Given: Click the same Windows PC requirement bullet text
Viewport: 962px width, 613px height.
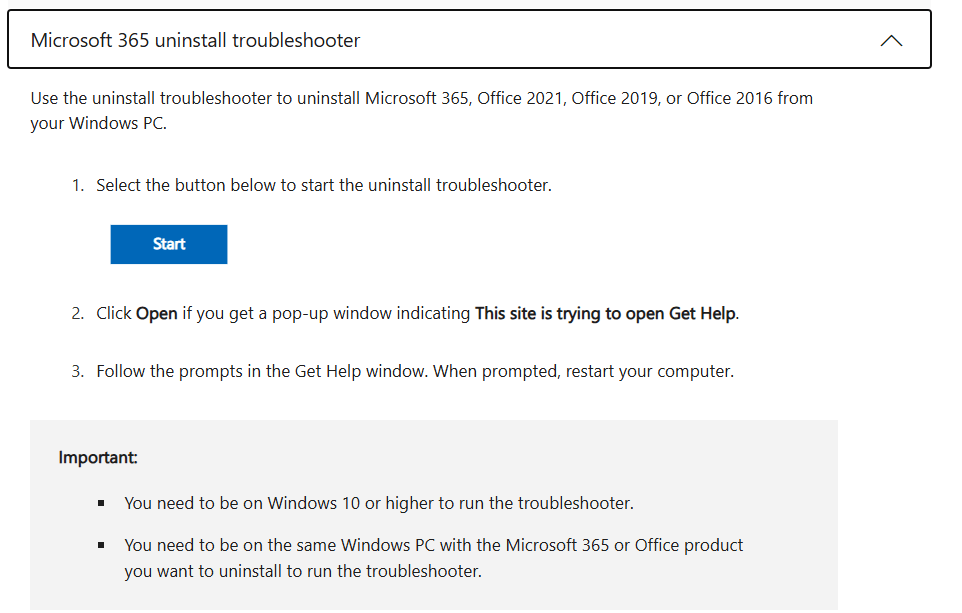Looking at the screenshot, I should pyautogui.click(x=433, y=558).
